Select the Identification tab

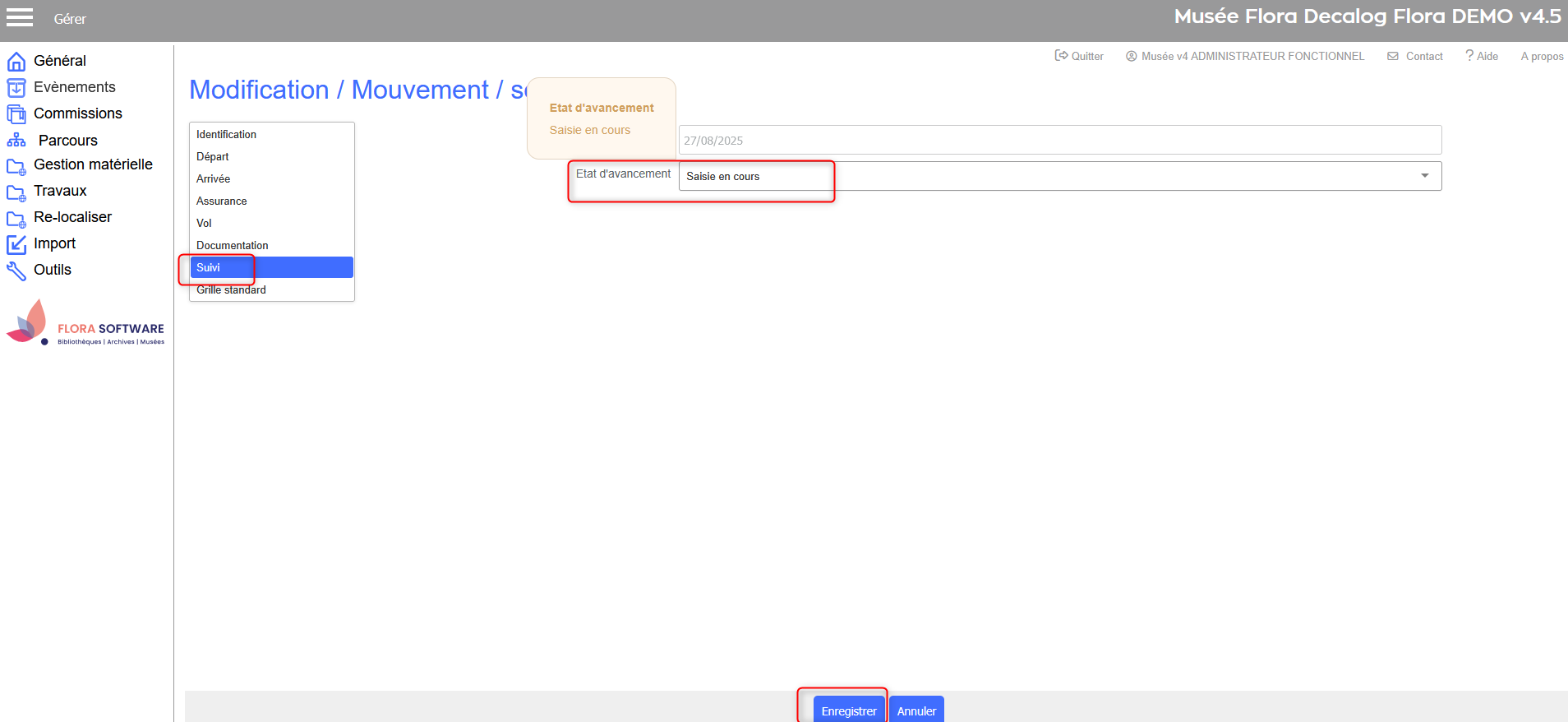point(272,135)
